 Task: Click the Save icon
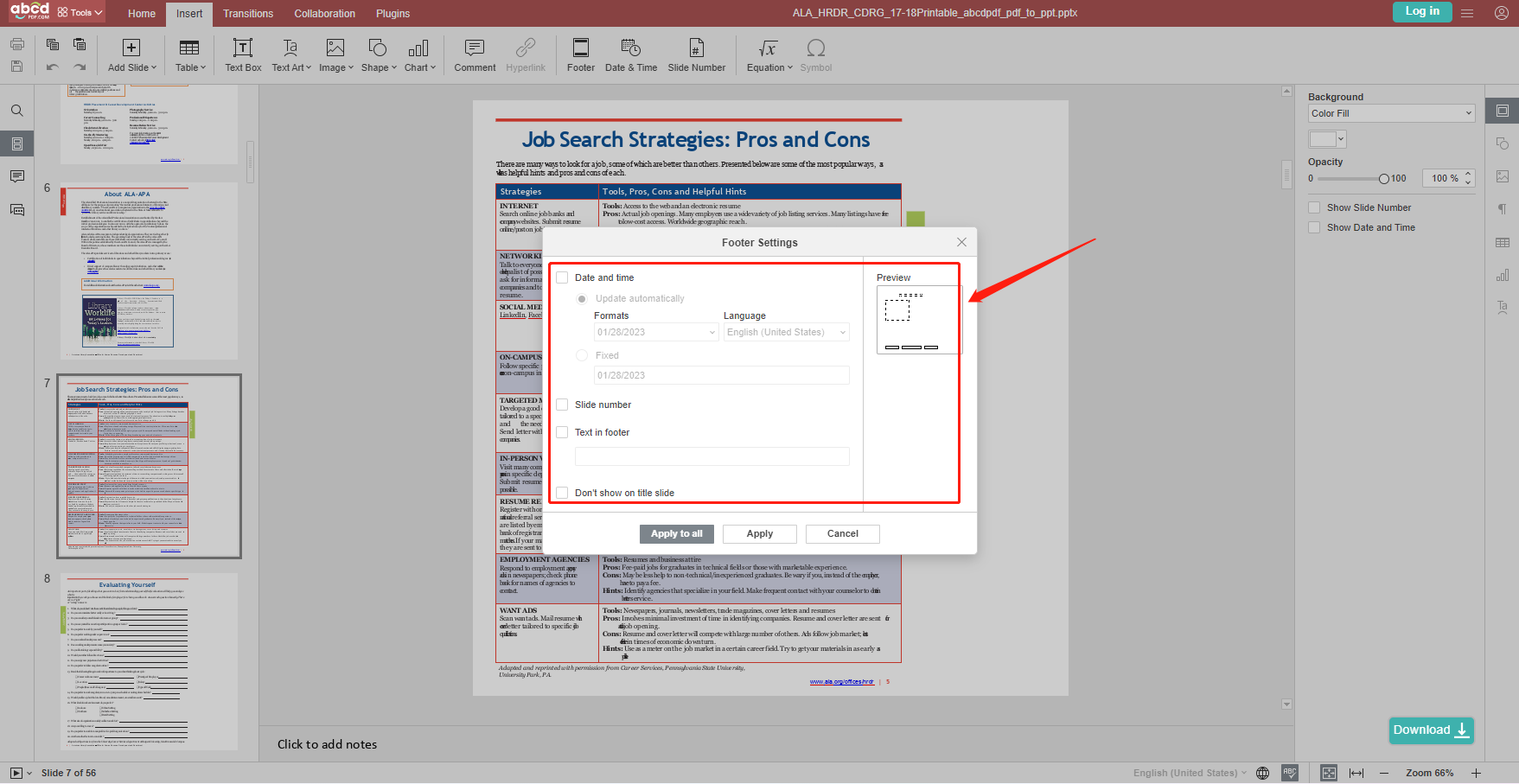click(x=16, y=67)
